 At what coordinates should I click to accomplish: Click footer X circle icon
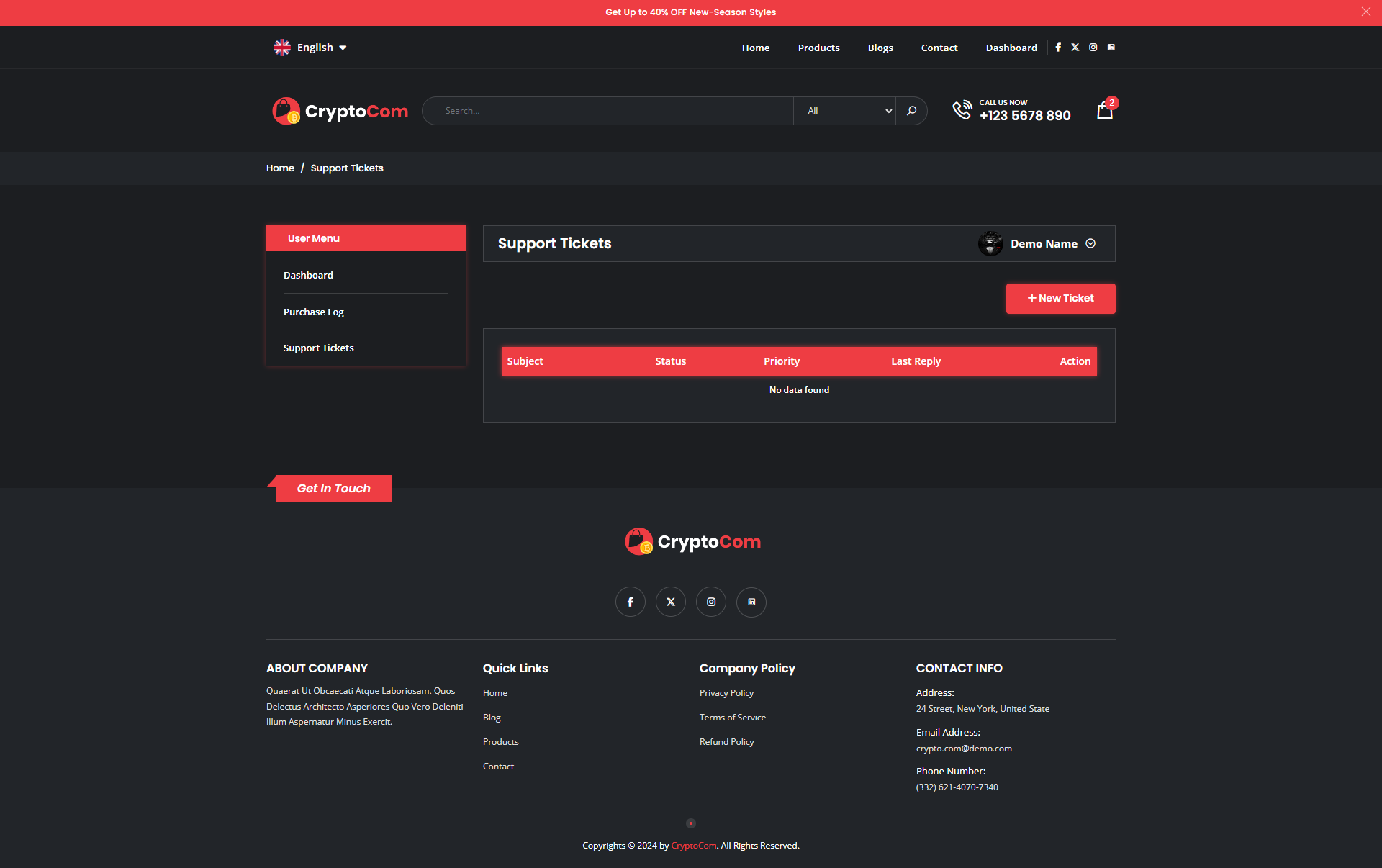click(671, 602)
